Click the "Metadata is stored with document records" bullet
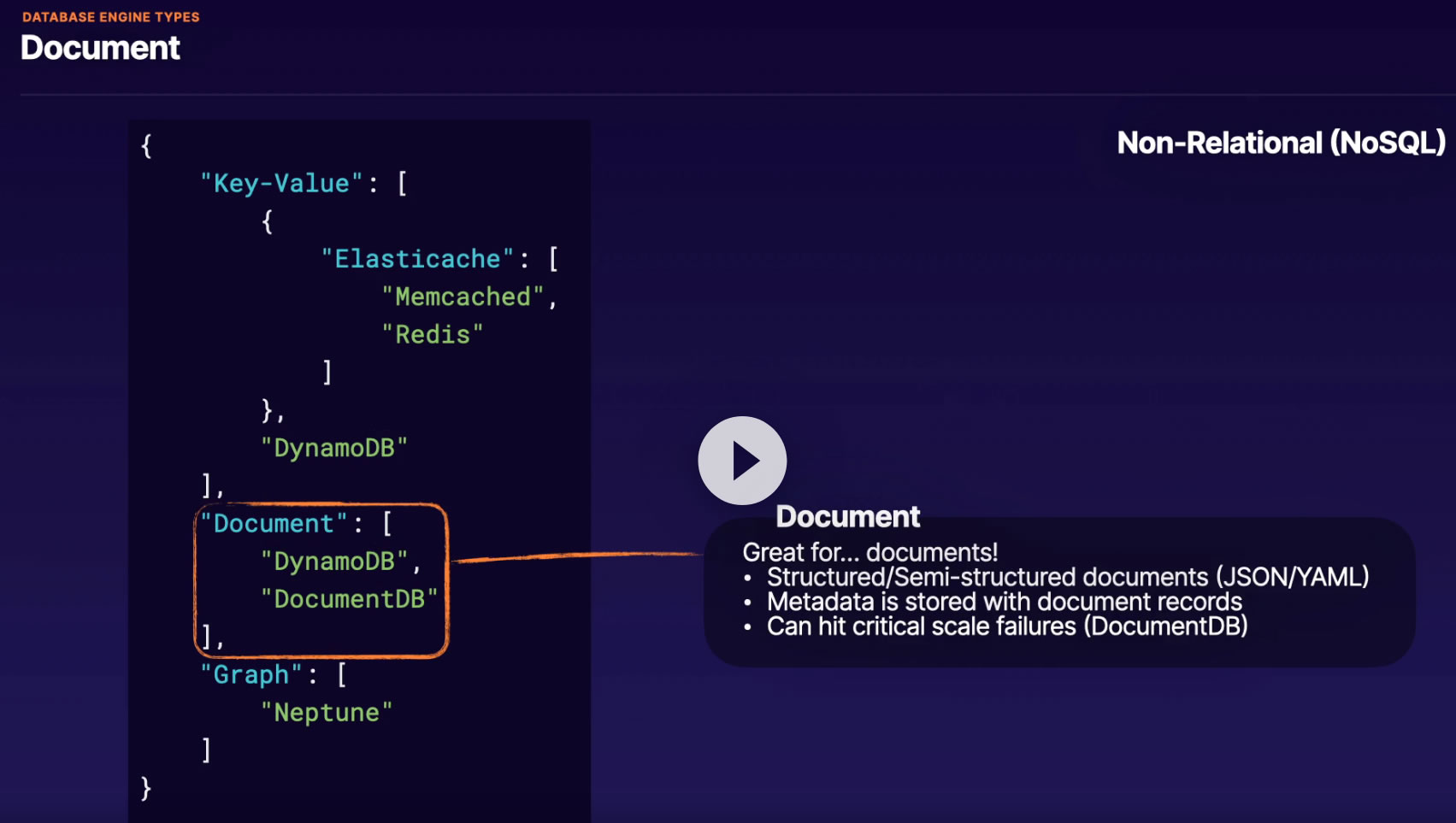1456x823 pixels. point(1005,602)
